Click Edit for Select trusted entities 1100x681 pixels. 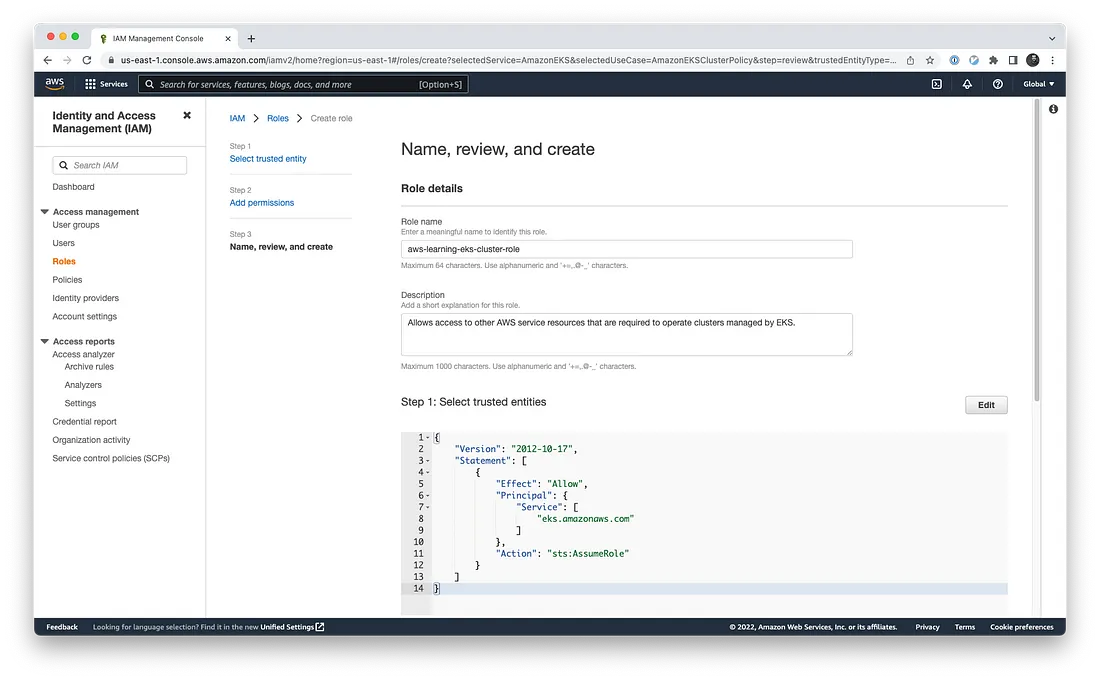click(986, 405)
